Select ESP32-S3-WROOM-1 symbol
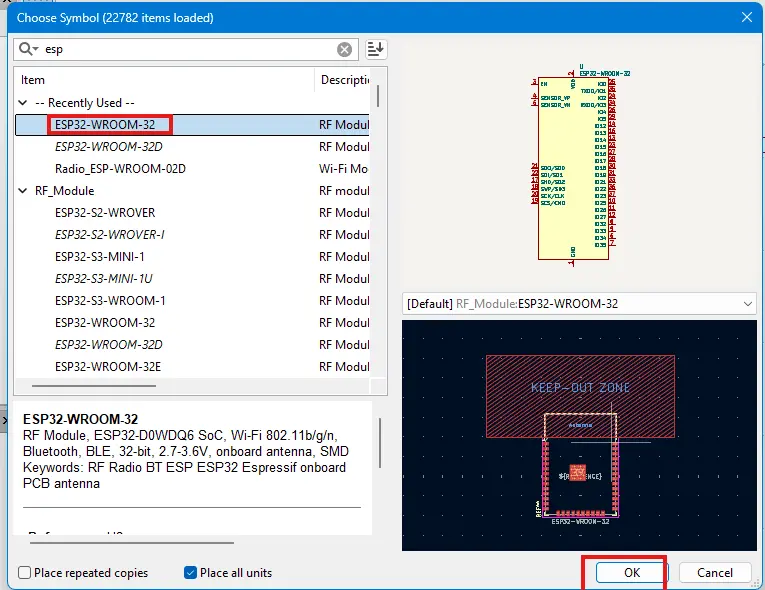 [x=192, y=301]
